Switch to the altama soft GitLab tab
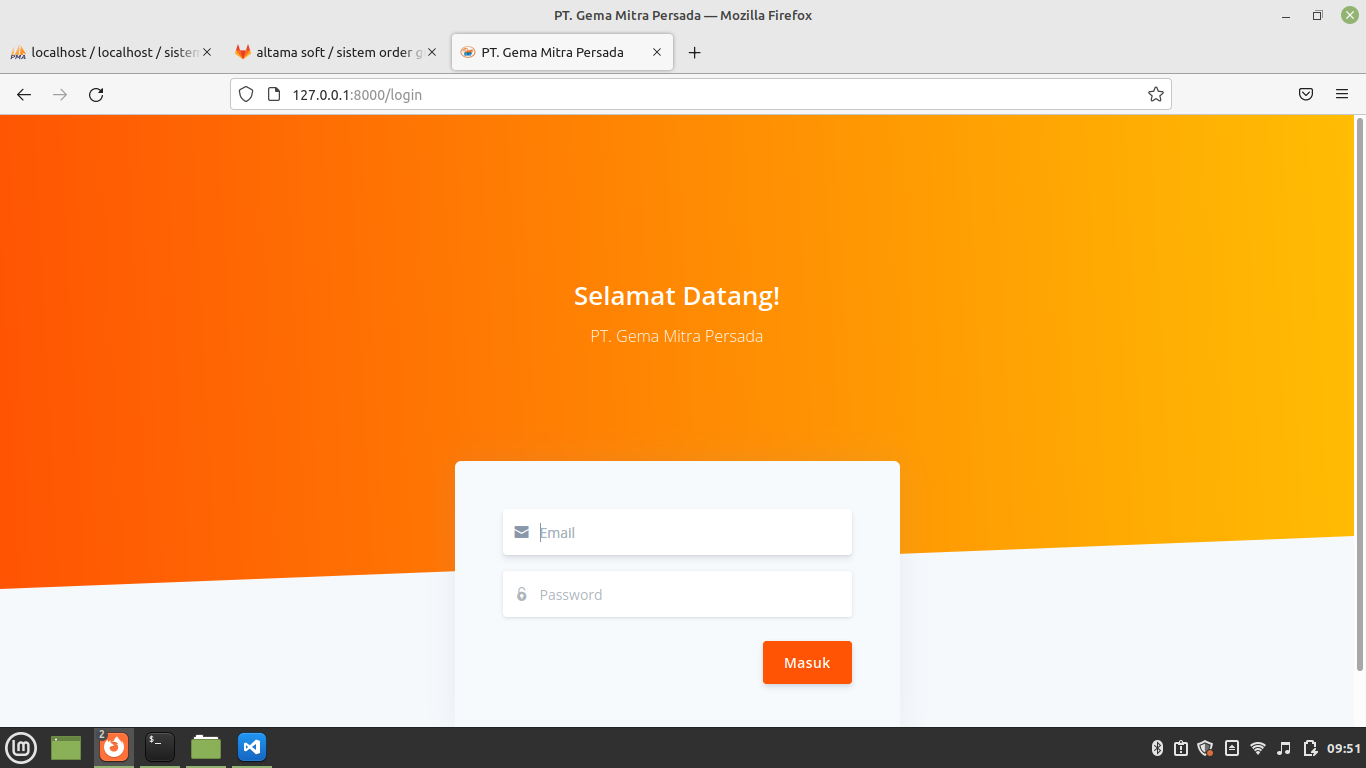 (336, 52)
